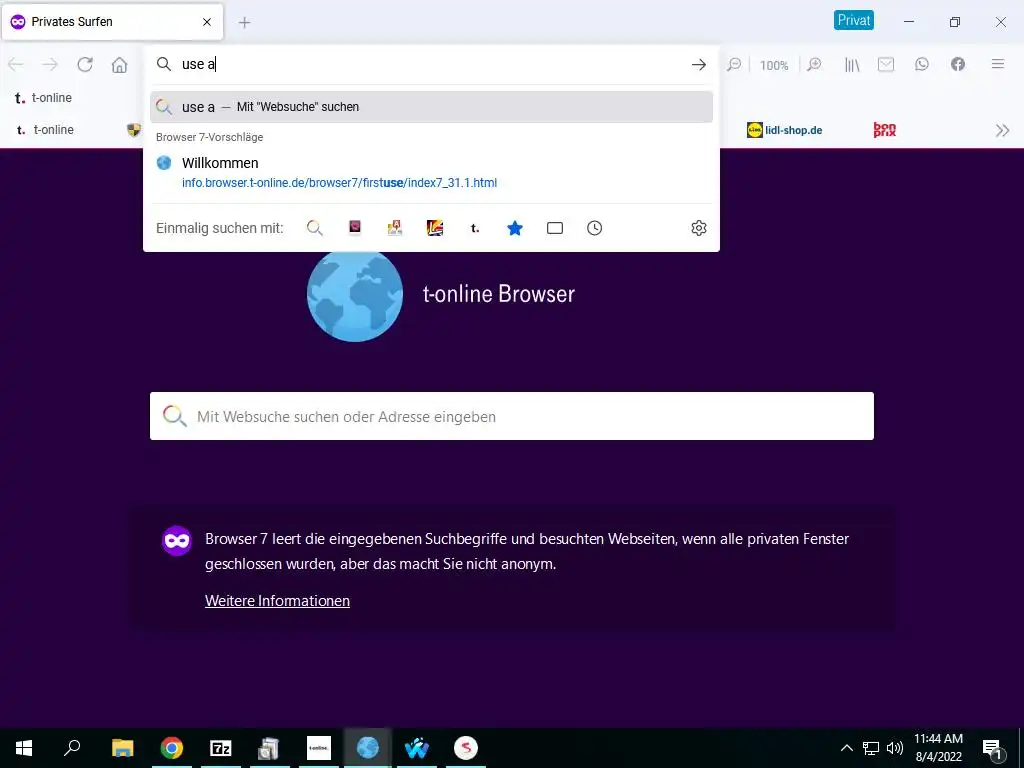1024x768 pixels.
Task: Open the hamburger application menu
Action: click(998, 64)
